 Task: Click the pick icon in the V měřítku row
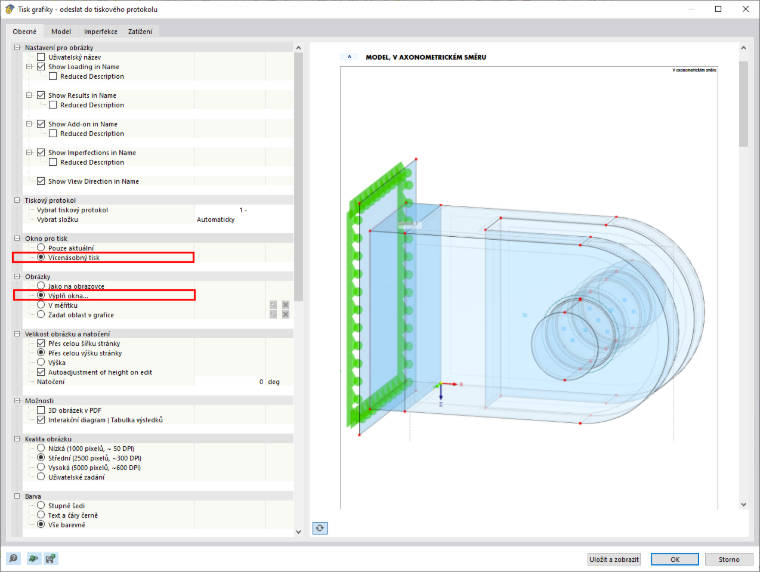273,305
